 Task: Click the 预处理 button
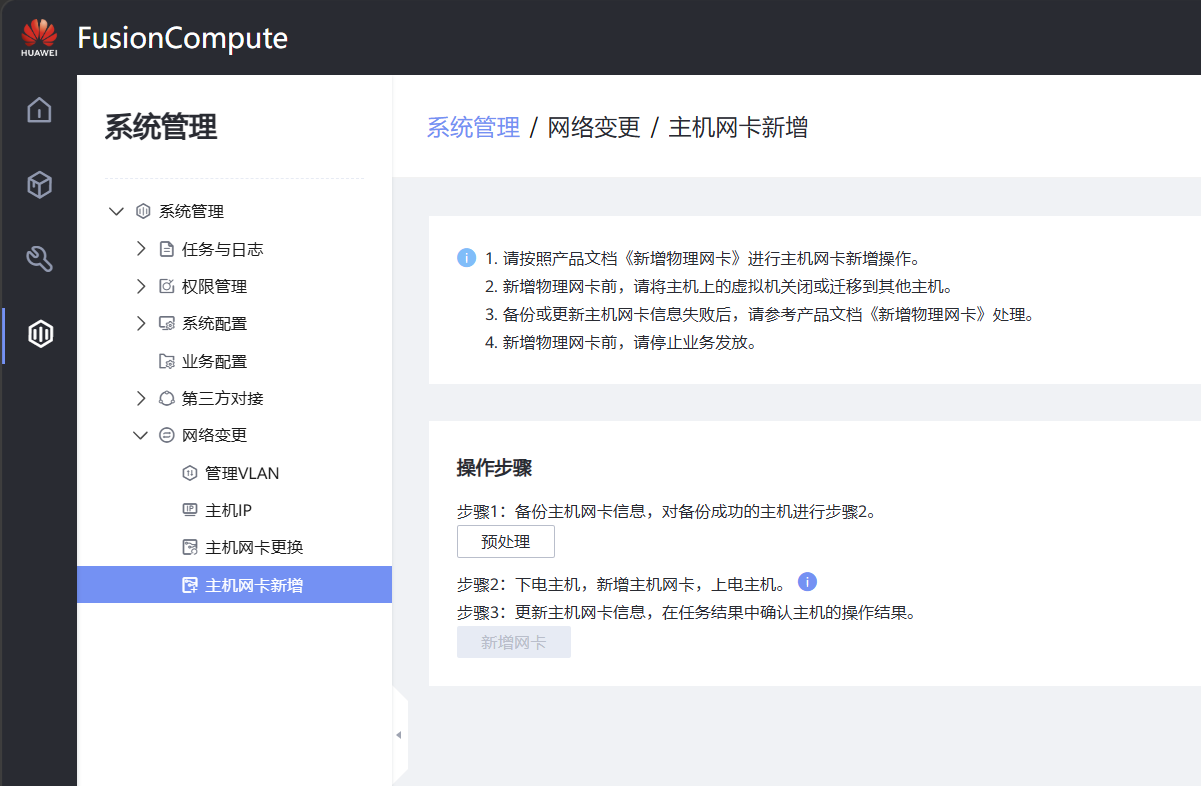(x=505, y=542)
